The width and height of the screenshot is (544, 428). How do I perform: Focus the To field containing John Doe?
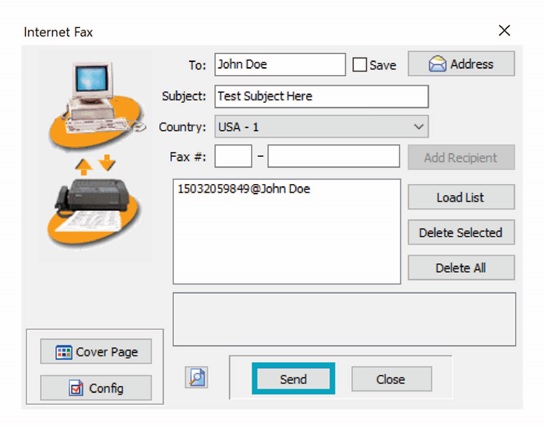point(280,65)
